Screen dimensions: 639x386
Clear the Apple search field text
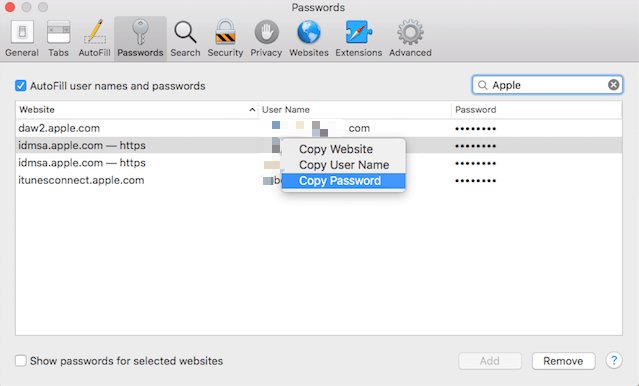pyautogui.click(x=613, y=85)
